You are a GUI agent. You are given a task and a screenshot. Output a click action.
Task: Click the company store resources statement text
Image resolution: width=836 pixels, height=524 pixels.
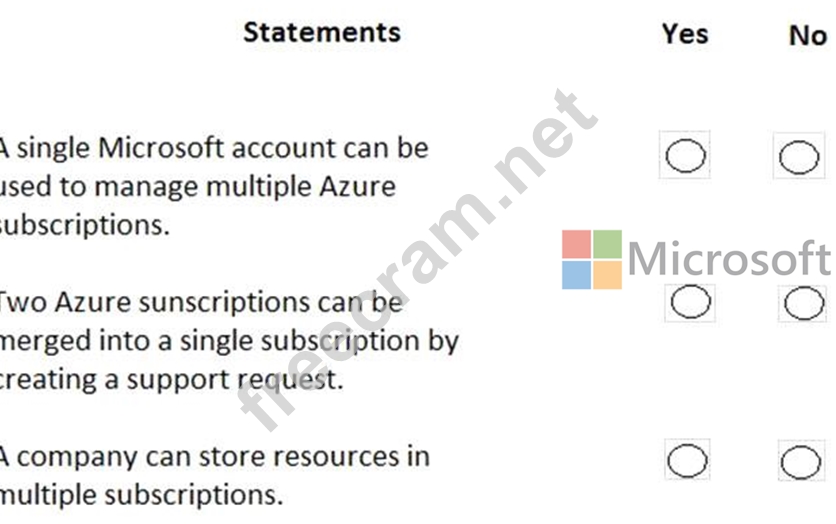coord(210,475)
